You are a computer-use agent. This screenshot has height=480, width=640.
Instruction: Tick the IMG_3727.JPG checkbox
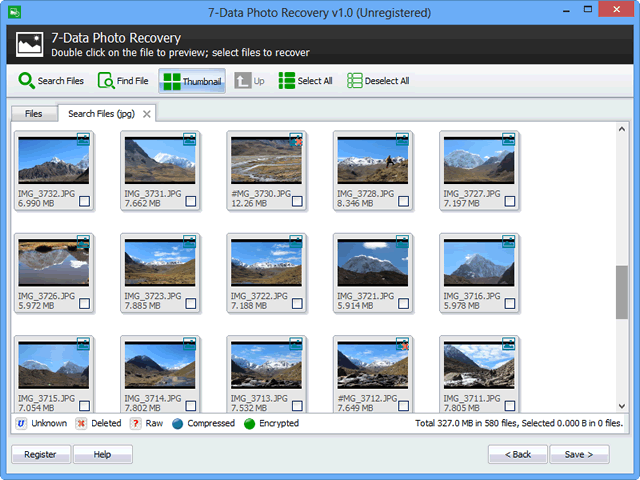510,201
